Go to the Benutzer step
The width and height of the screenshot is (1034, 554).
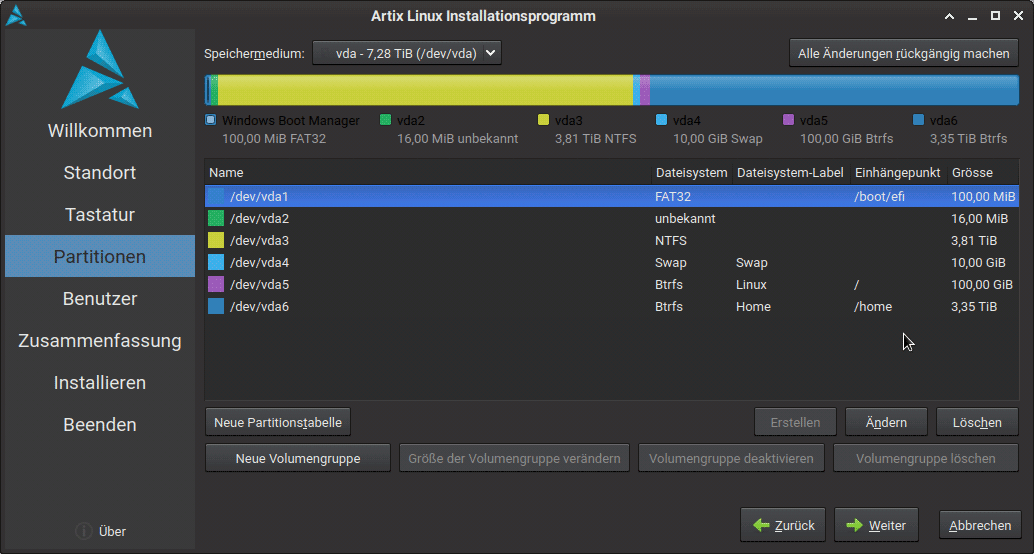tap(100, 299)
